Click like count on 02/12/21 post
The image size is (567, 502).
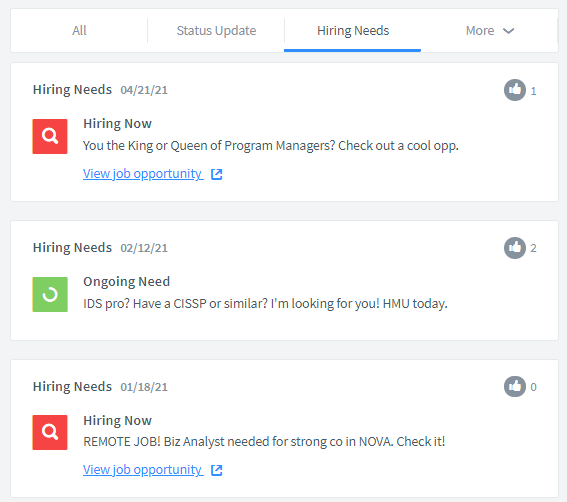(x=533, y=248)
